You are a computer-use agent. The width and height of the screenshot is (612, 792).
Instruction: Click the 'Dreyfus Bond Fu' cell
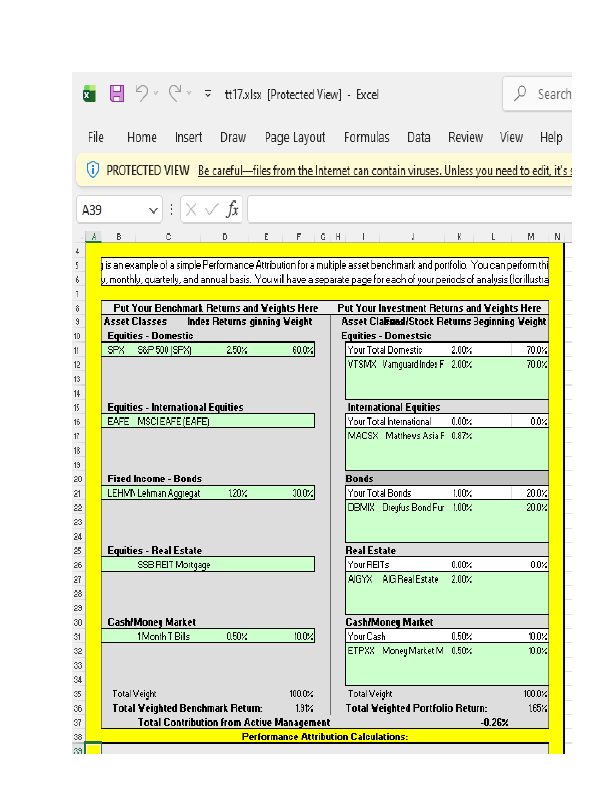[413, 508]
